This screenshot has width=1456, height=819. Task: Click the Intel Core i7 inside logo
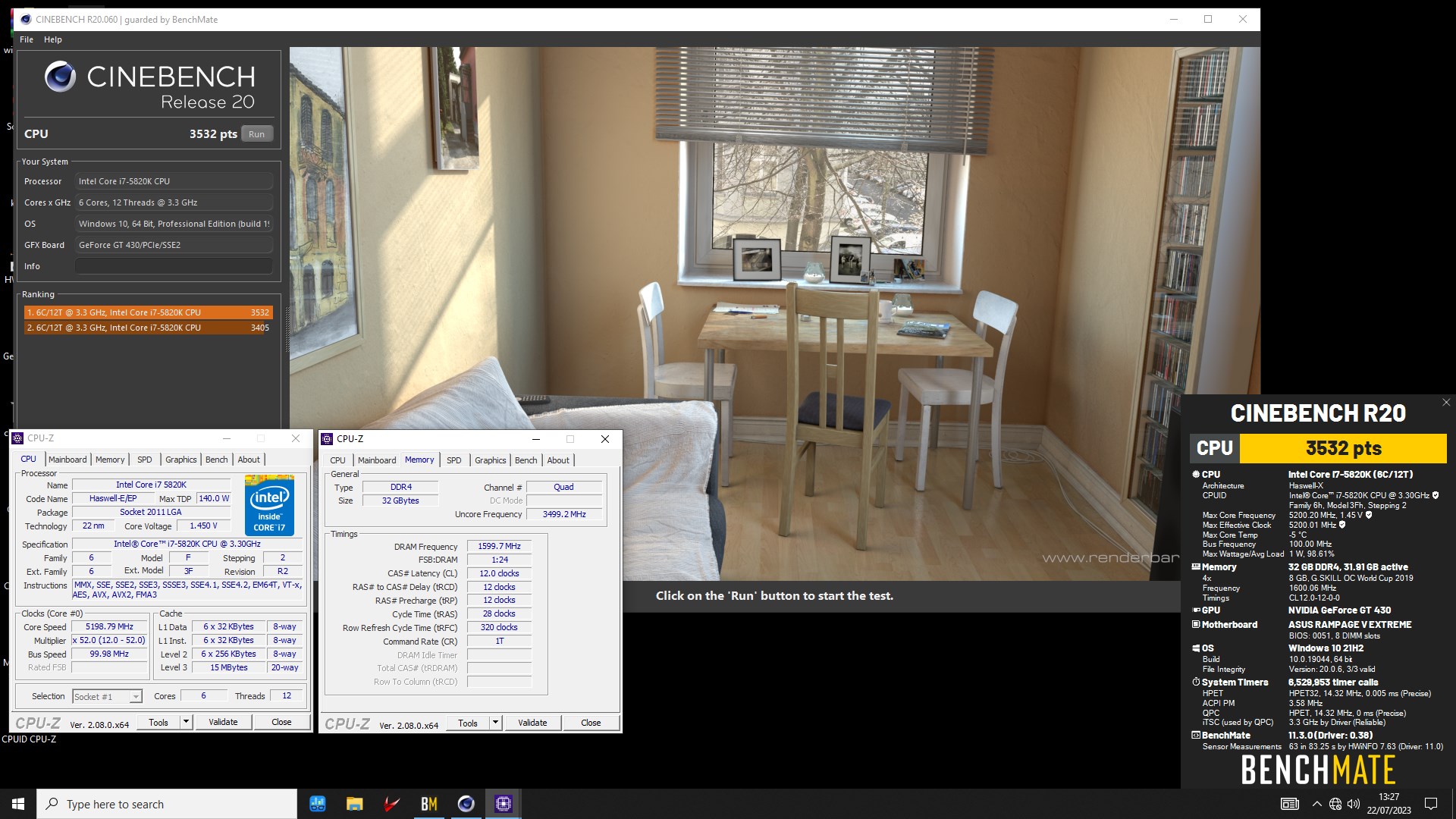point(269,505)
